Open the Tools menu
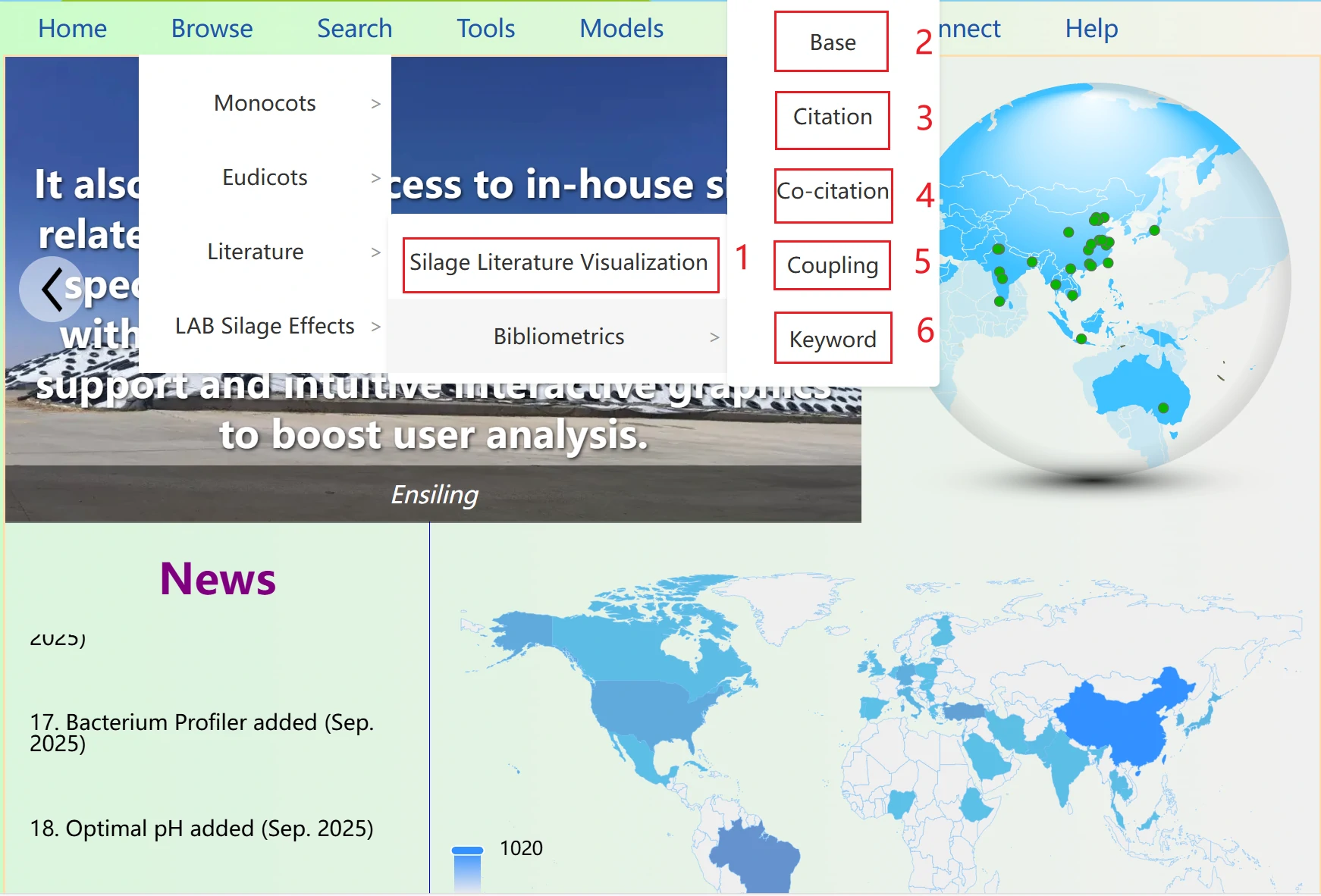Viewport: 1321px width, 896px height. [x=486, y=28]
